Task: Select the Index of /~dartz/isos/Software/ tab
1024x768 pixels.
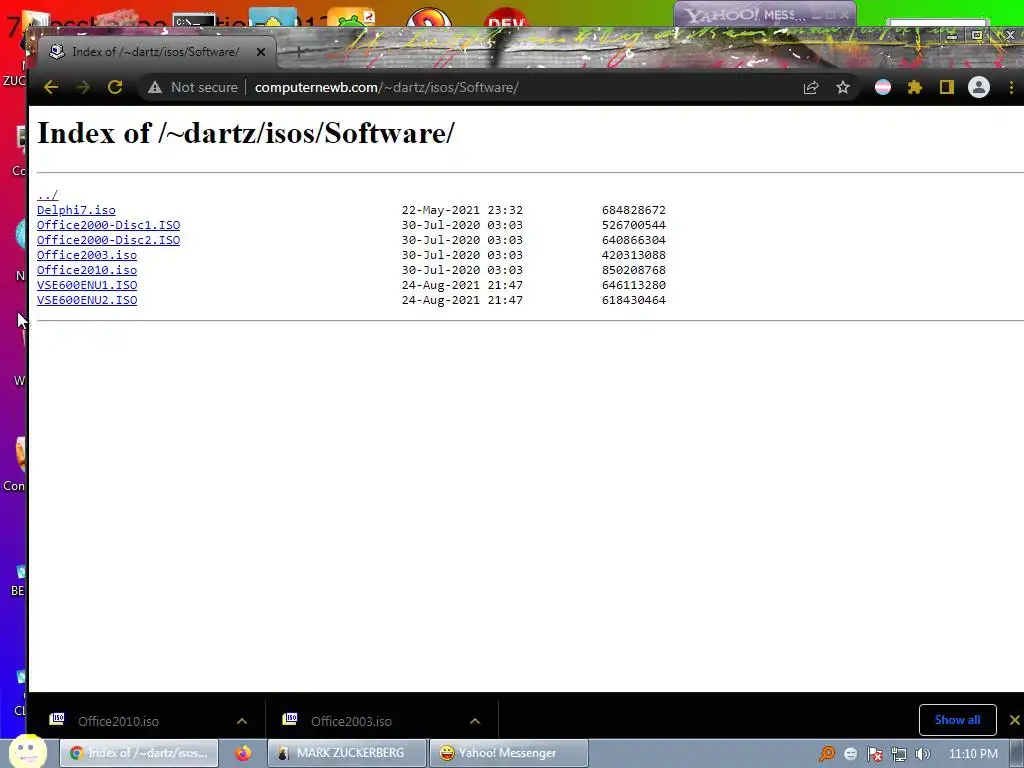Action: tap(156, 52)
